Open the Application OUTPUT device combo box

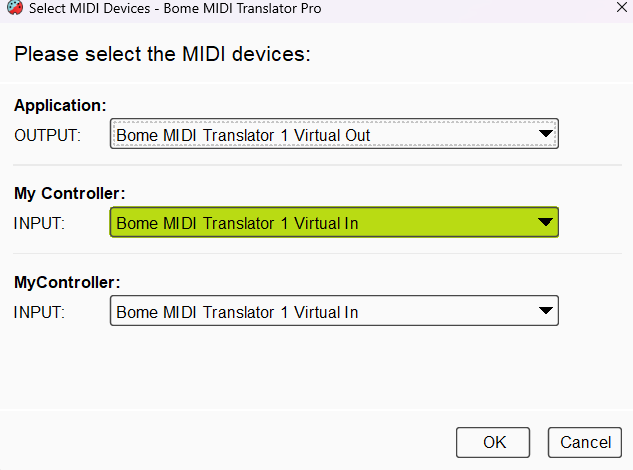pos(320,134)
